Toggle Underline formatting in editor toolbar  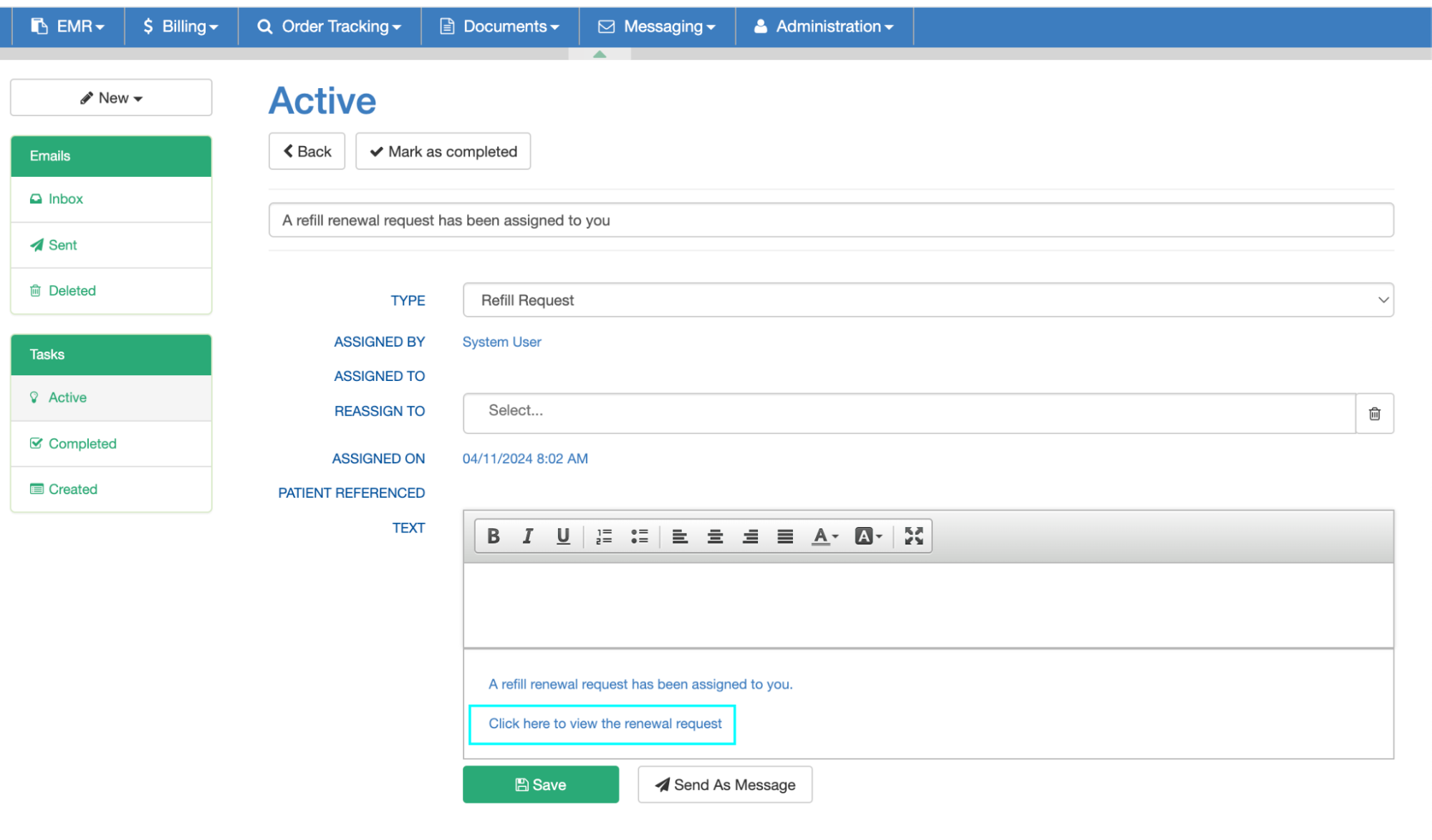click(x=563, y=536)
